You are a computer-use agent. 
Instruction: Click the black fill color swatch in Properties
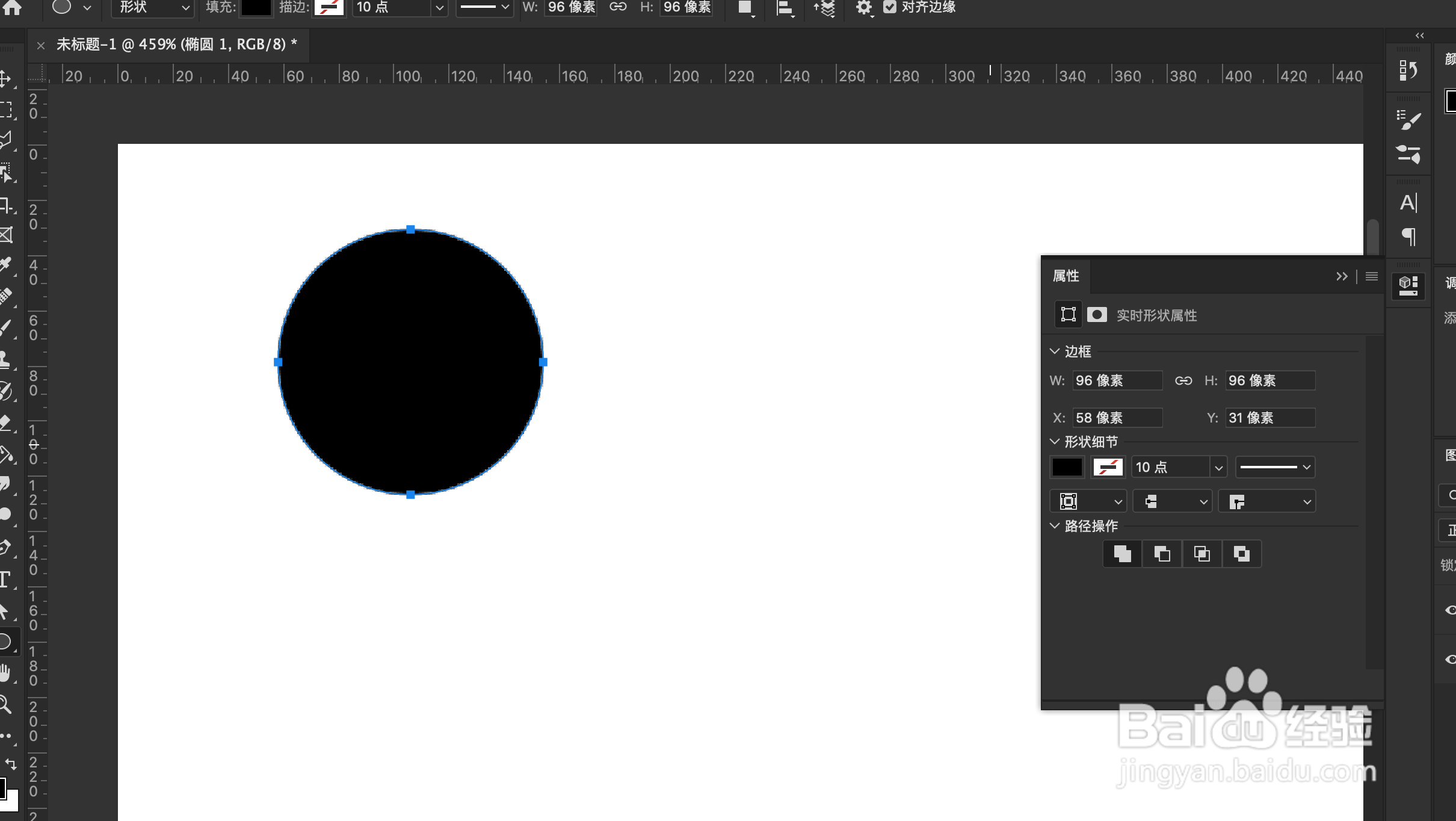tap(1067, 468)
